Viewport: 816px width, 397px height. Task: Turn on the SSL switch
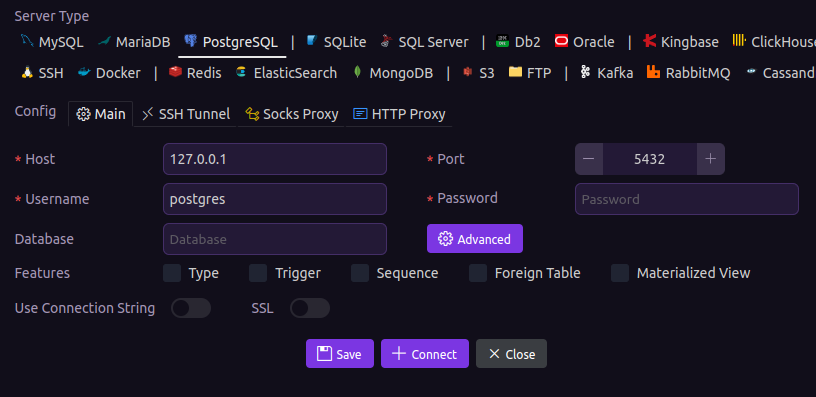(310, 308)
